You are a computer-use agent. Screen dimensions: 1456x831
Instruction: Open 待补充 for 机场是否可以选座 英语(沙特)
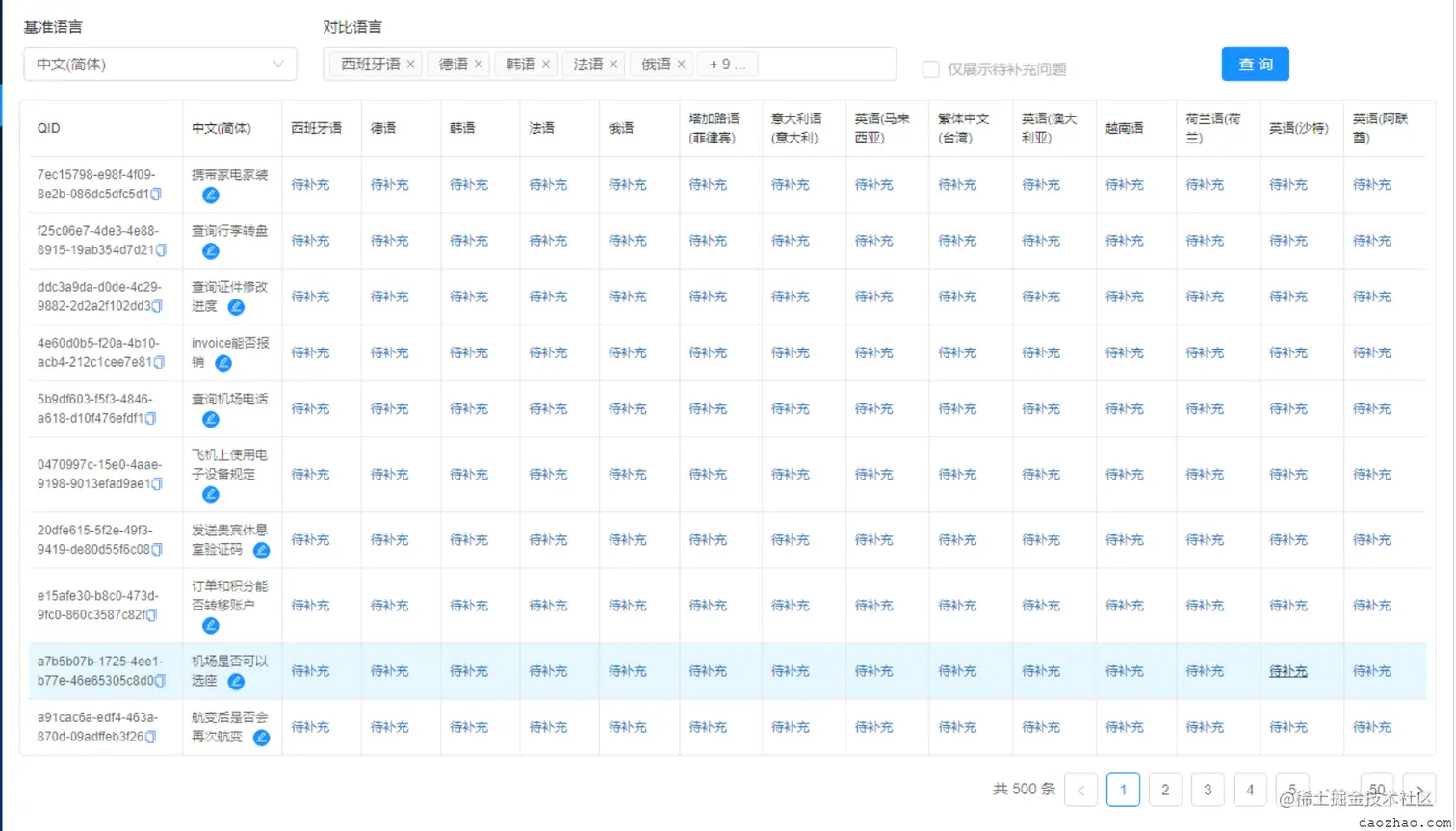pyautogui.click(x=1287, y=671)
